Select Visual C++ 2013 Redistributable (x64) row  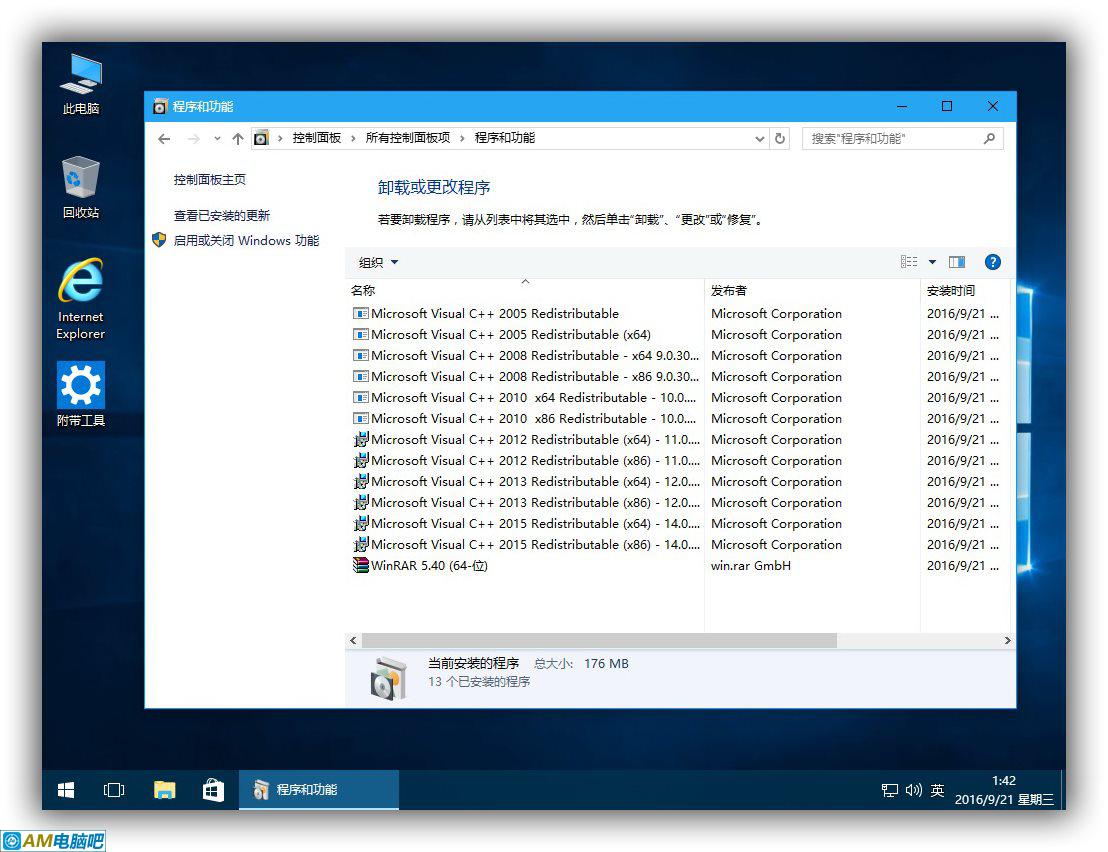click(x=676, y=481)
